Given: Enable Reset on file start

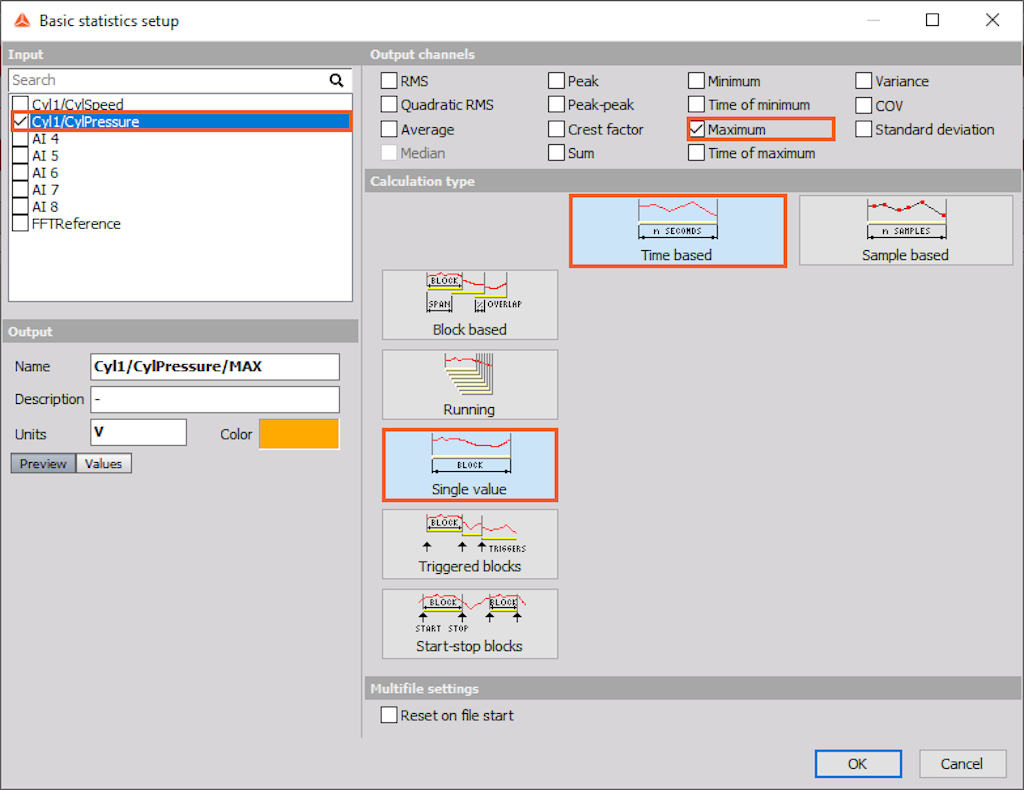Looking at the screenshot, I should 389,715.
